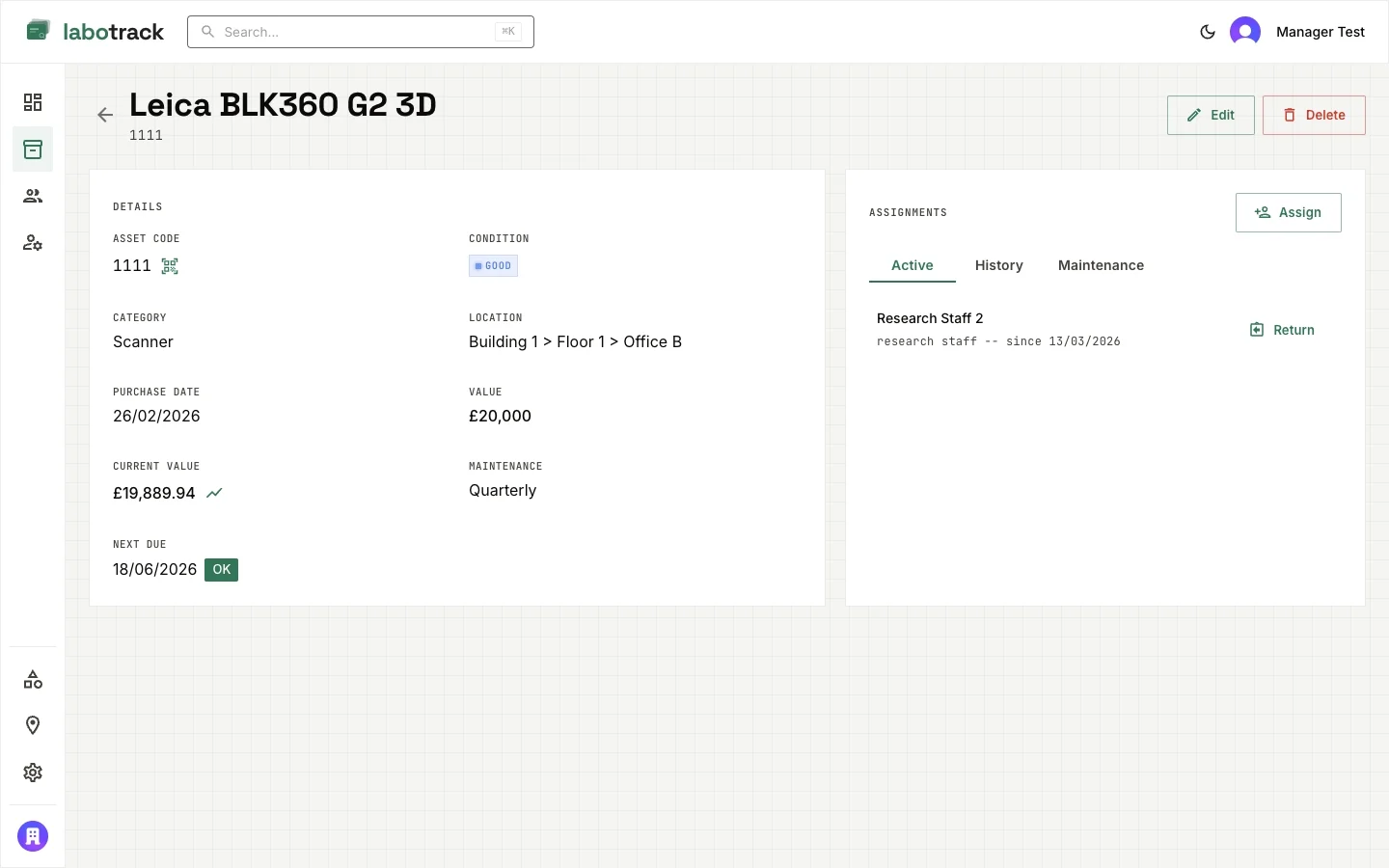The height and width of the screenshot is (868, 1389).
Task: Click 'research staff -- since 13/03/2026' text
Action: click(x=998, y=341)
